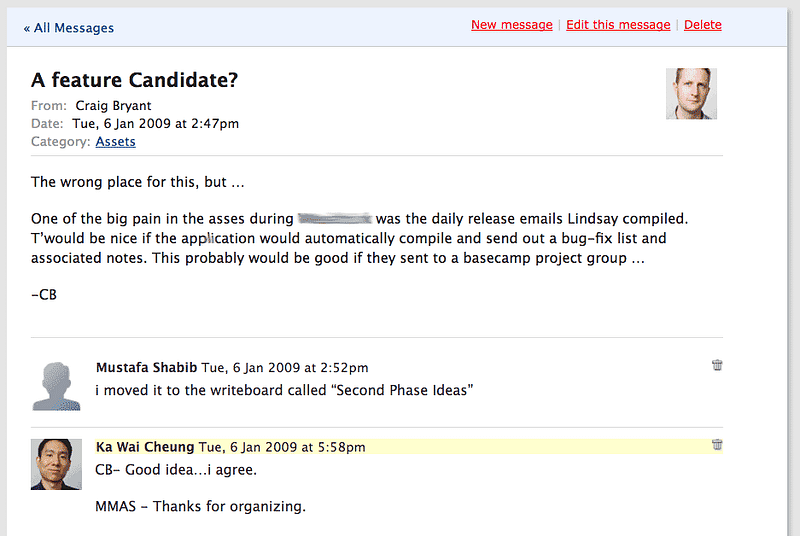The width and height of the screenshot is (800, 536).
Task: Click the Delete link in header
Action: pos(703,24)
